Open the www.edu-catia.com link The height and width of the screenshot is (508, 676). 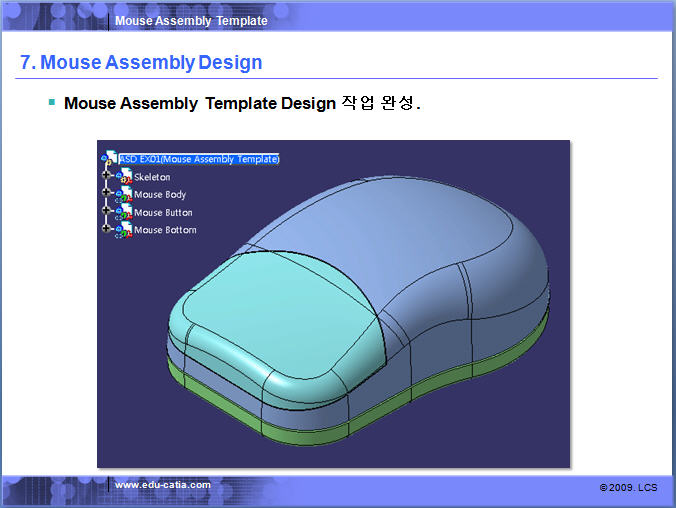pyautogui.click(x=163, y=485)
